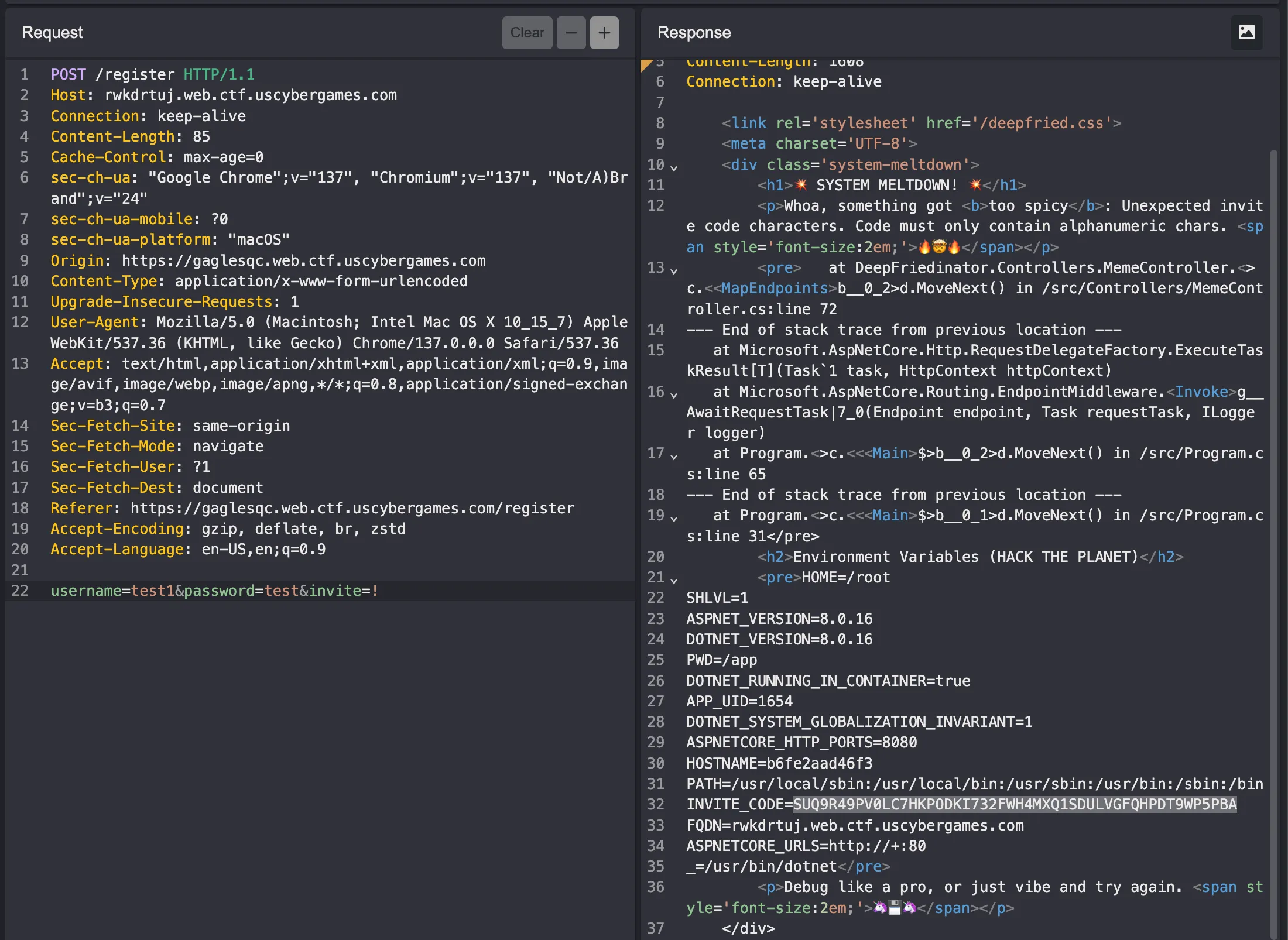Click the Host header value in request
Image resolution: width=1288 pixels, height=940 pixels.
click(x=251, y=95)
